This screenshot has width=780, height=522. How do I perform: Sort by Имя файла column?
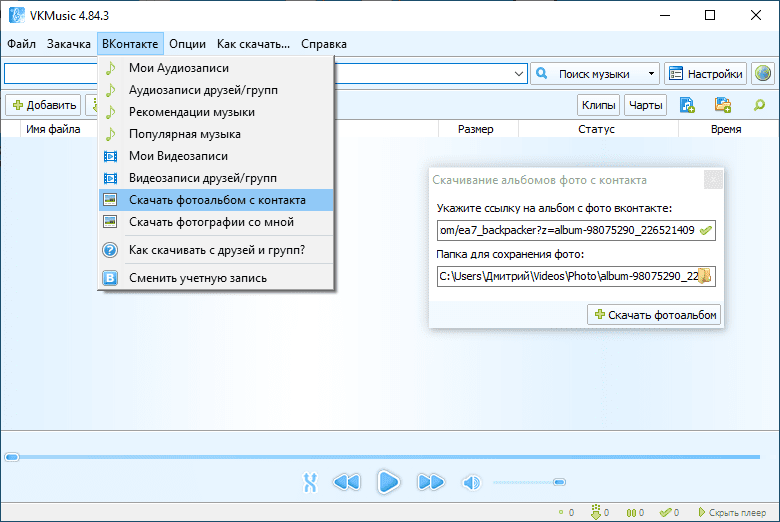click(53, 129)
